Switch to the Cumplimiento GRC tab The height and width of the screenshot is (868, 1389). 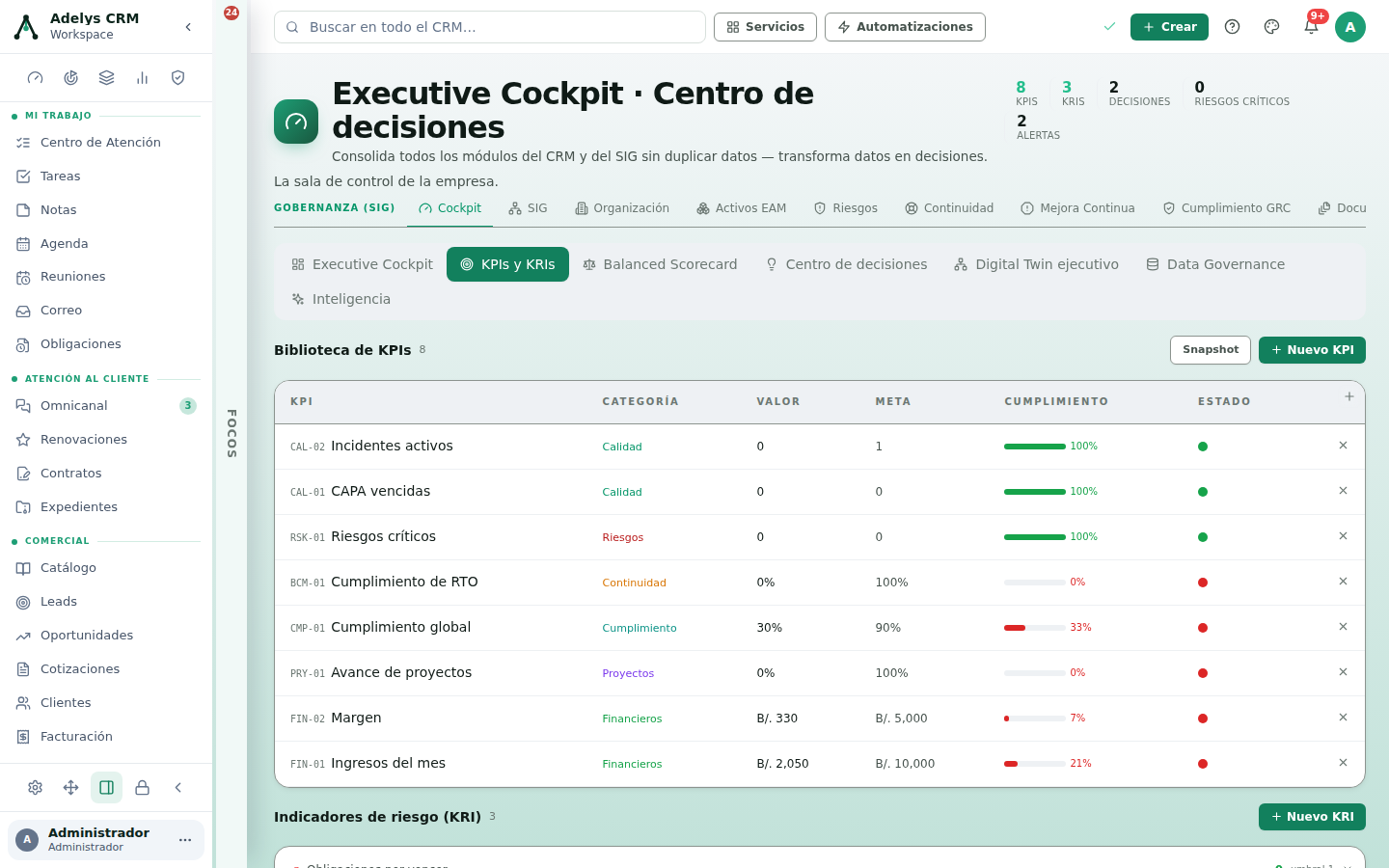pyautogui.click(x=1227, y=208)
